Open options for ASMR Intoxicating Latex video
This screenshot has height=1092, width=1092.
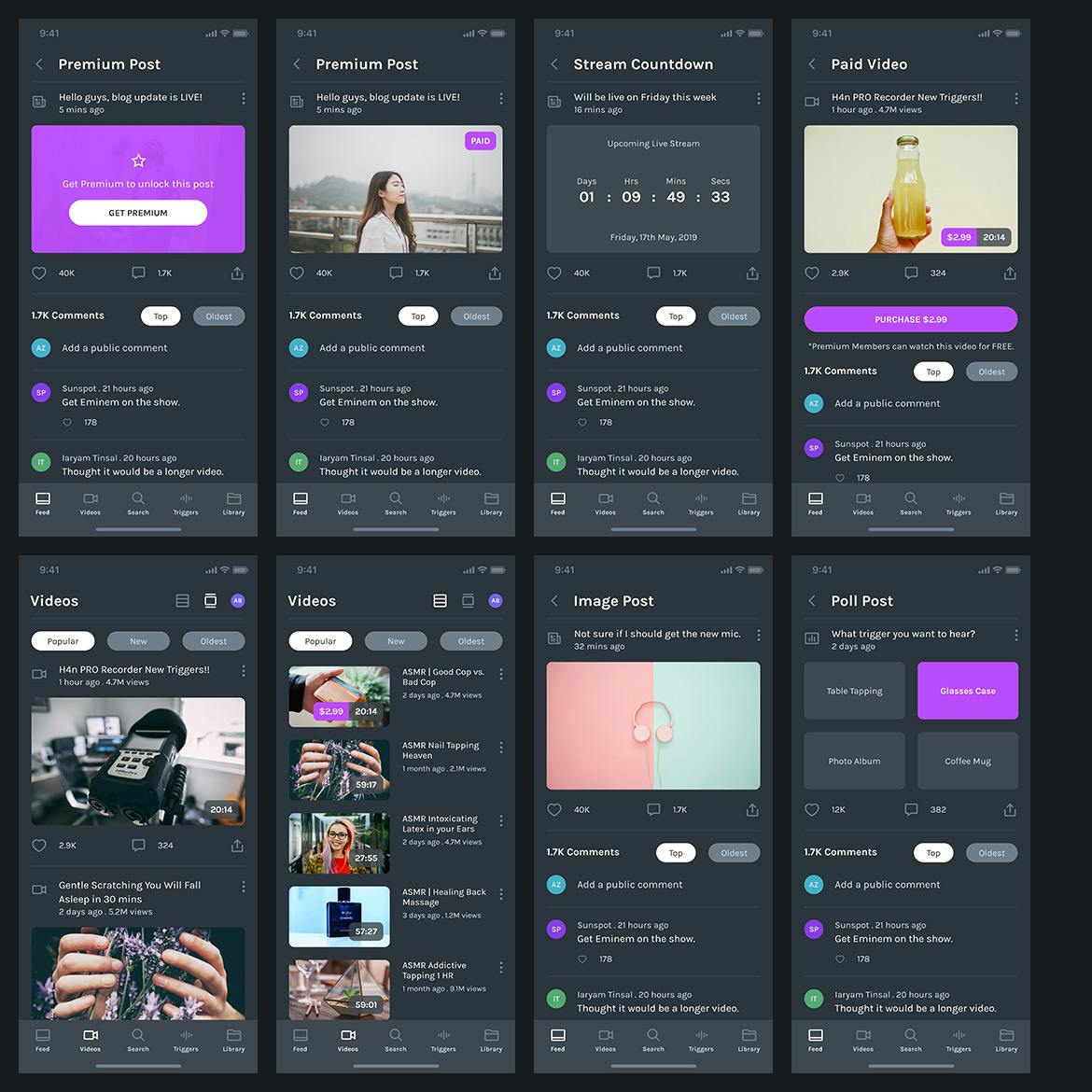(x=500, y=820)
